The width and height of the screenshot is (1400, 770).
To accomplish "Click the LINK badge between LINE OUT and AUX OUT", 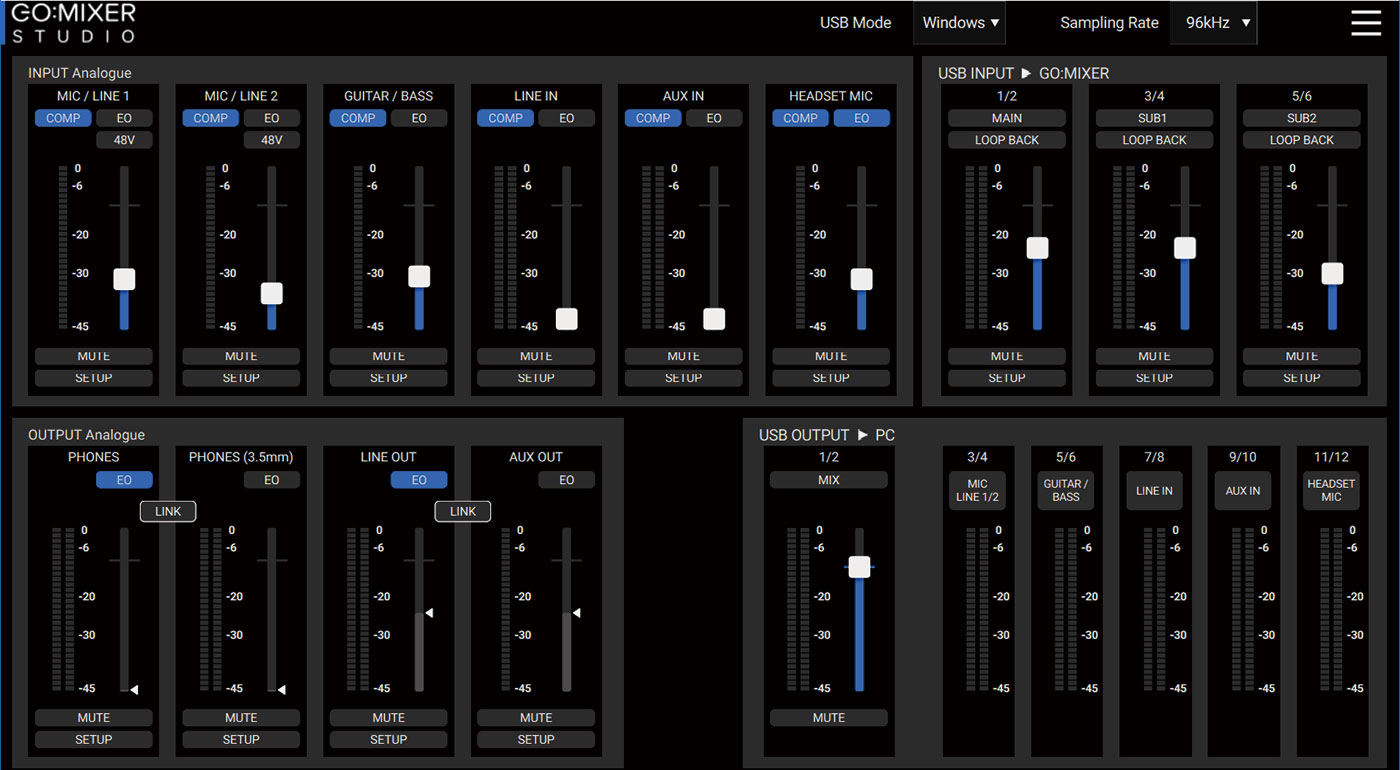I will [x=463, y=511].
